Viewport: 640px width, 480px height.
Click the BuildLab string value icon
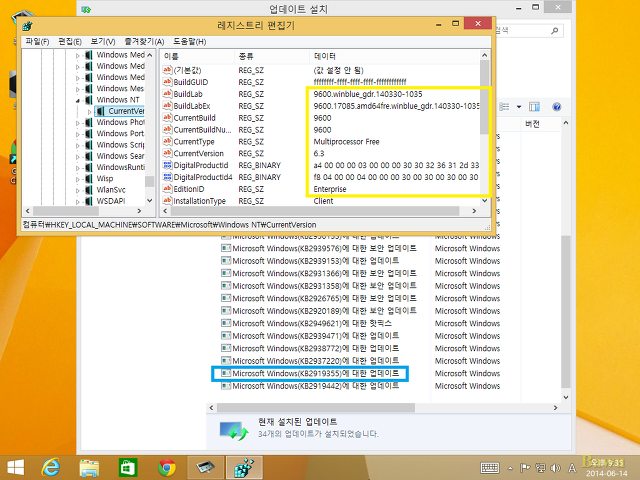click(x=167, y=94)
